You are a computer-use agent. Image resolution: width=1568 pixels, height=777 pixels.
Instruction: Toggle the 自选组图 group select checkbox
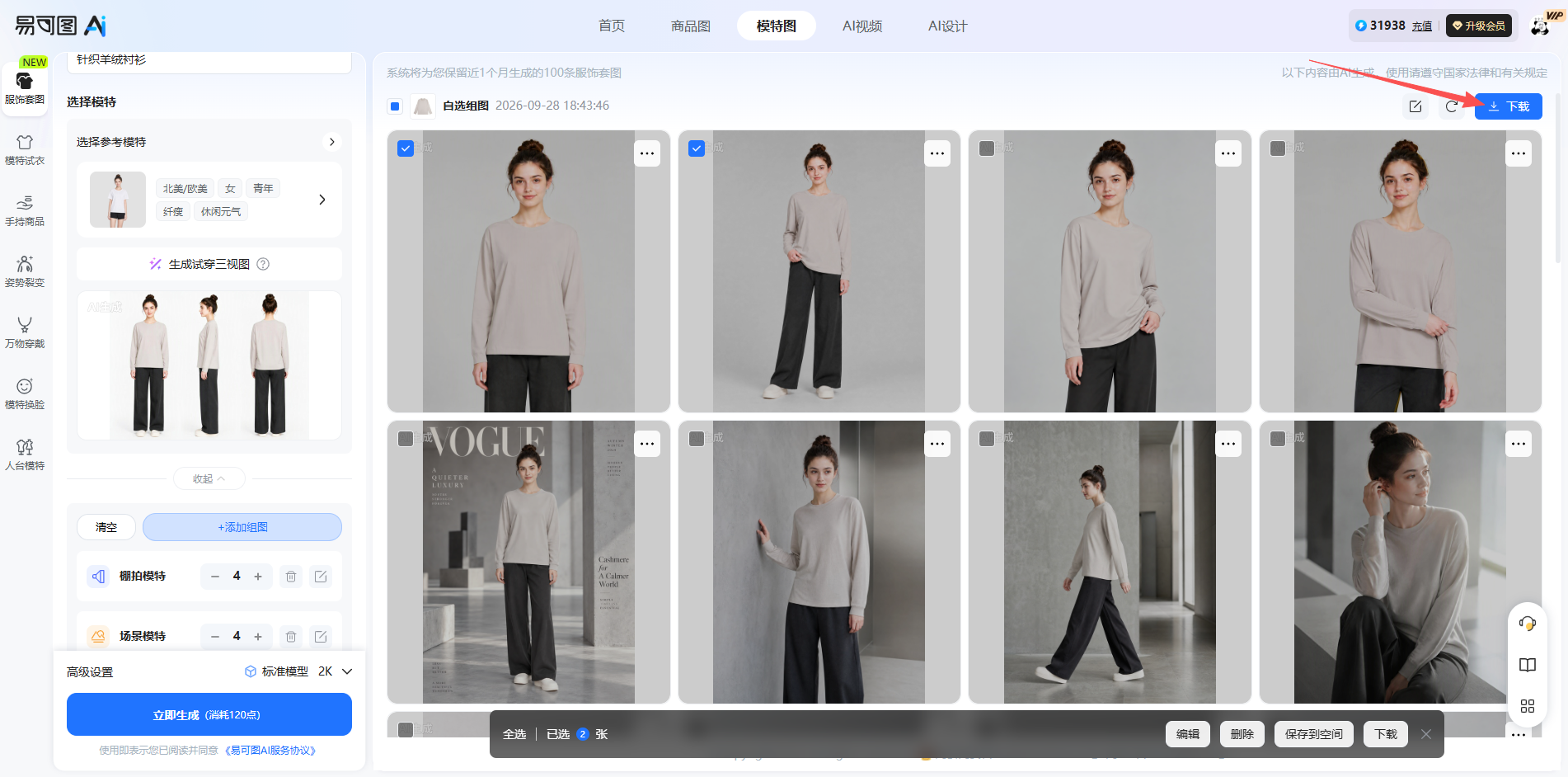pyautogui.click(x=395, y=106)
